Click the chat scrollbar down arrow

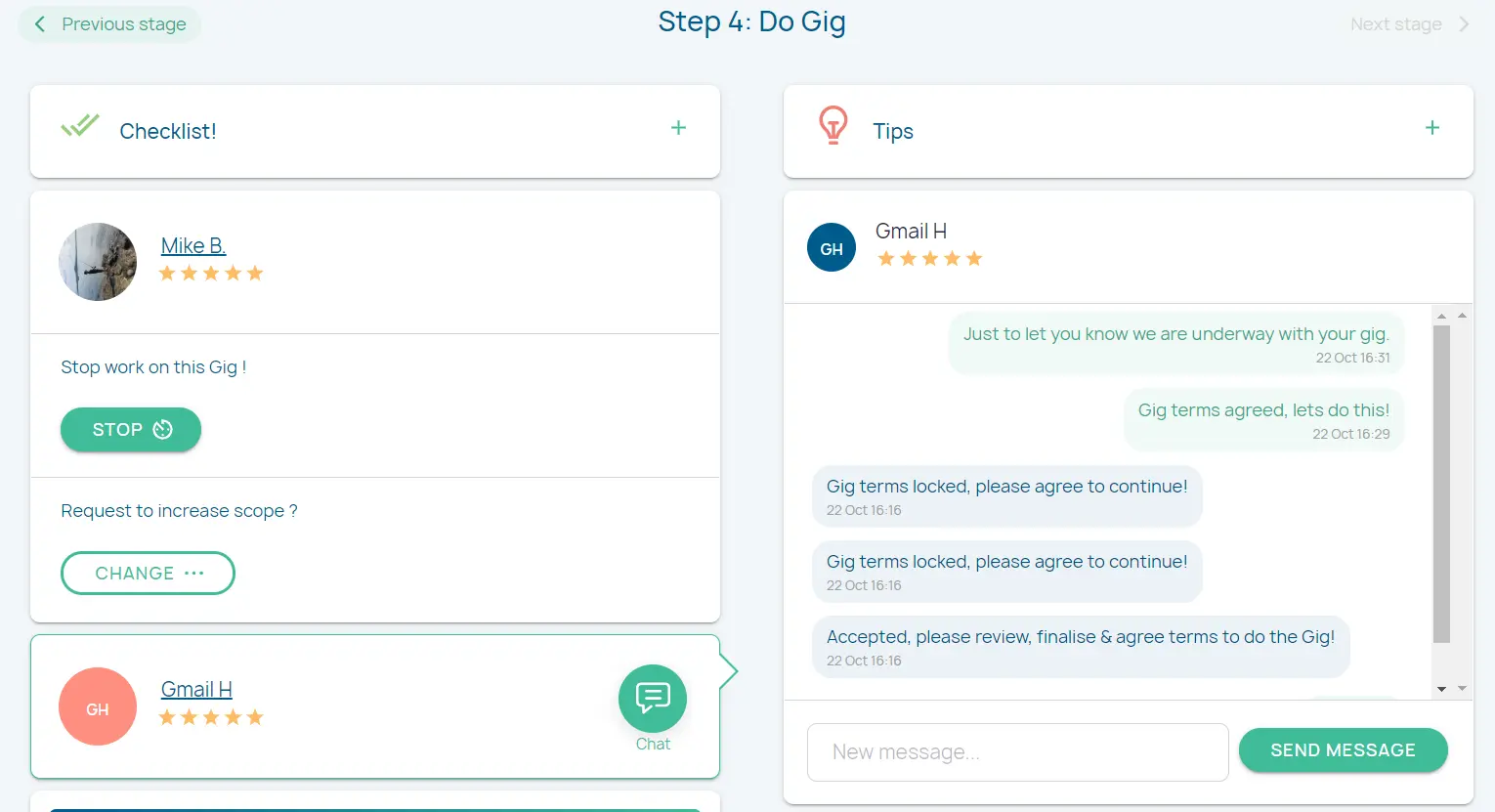(x=1441, y=689)
